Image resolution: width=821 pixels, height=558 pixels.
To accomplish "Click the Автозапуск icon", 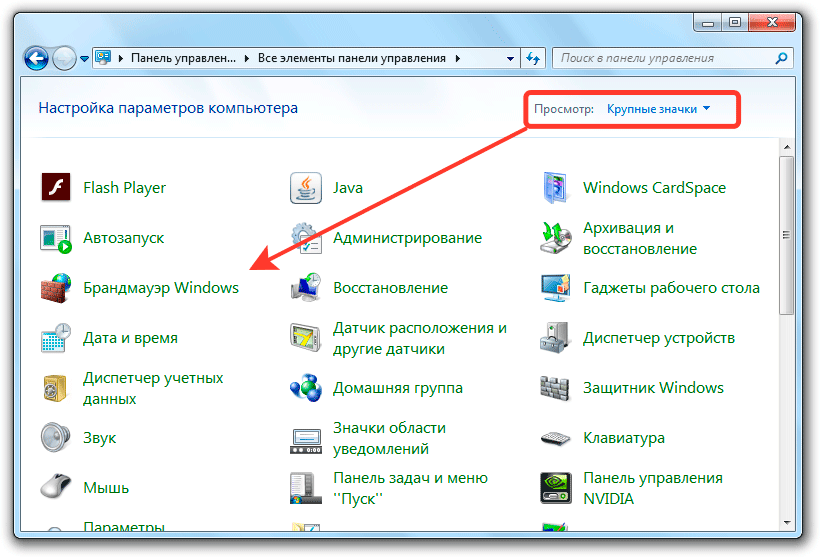I will coord(56,239).
